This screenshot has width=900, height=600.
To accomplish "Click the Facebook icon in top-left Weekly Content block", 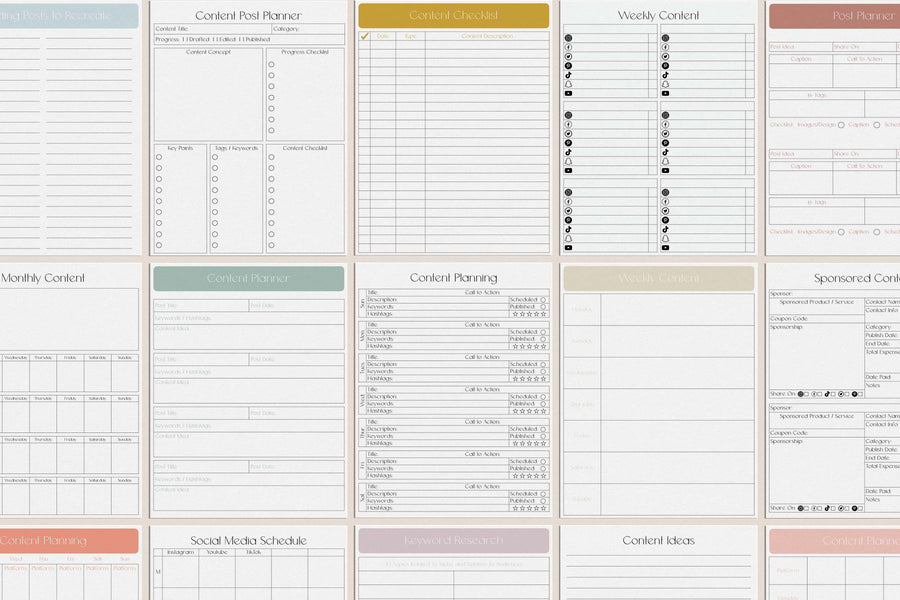I will tap(568, 47).
